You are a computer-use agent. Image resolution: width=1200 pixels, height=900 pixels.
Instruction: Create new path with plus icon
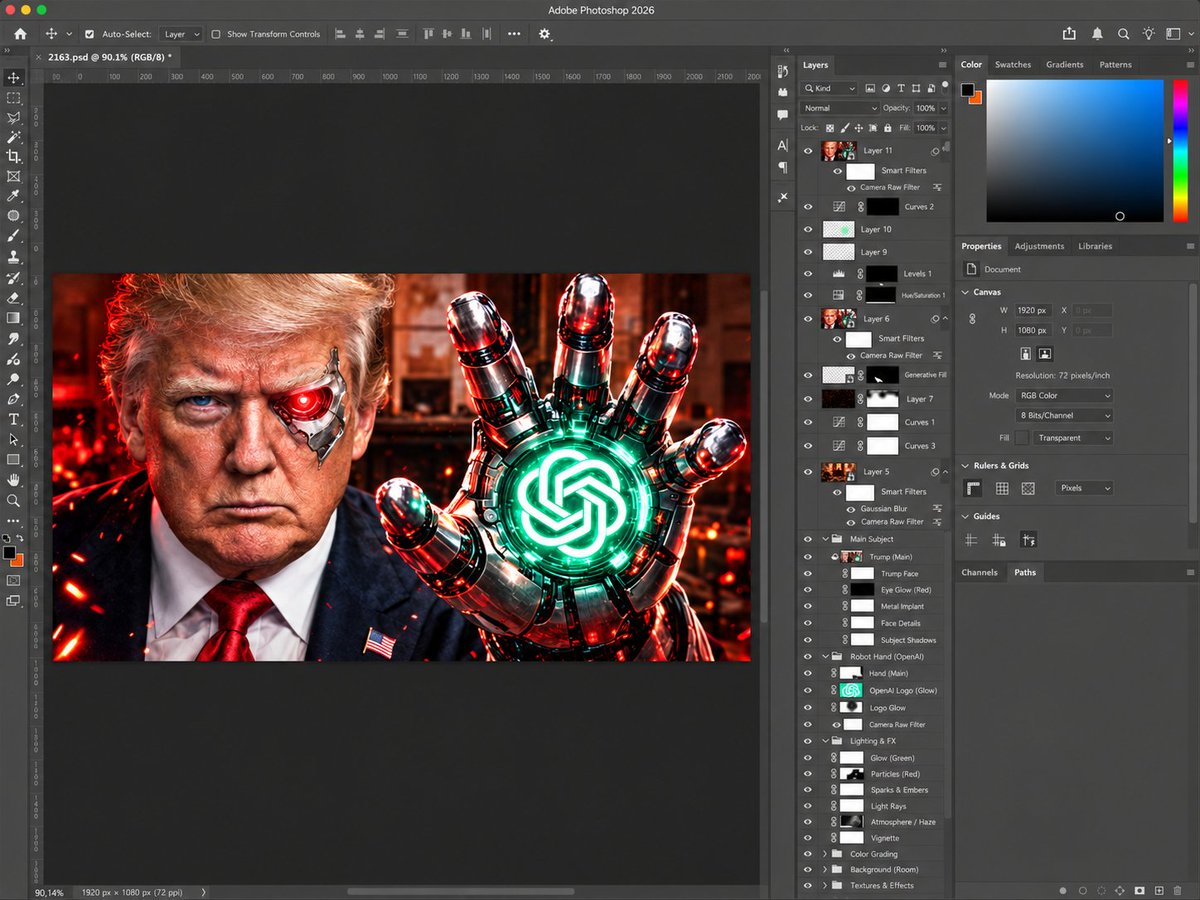pos(1159,890)
